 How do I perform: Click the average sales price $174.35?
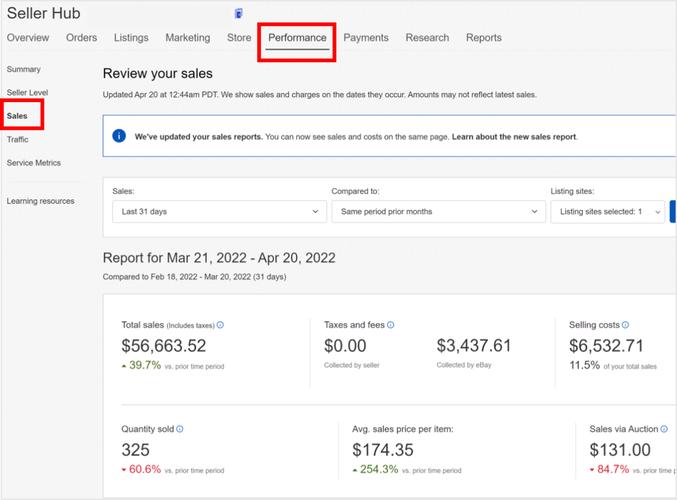tap(383, 450)
